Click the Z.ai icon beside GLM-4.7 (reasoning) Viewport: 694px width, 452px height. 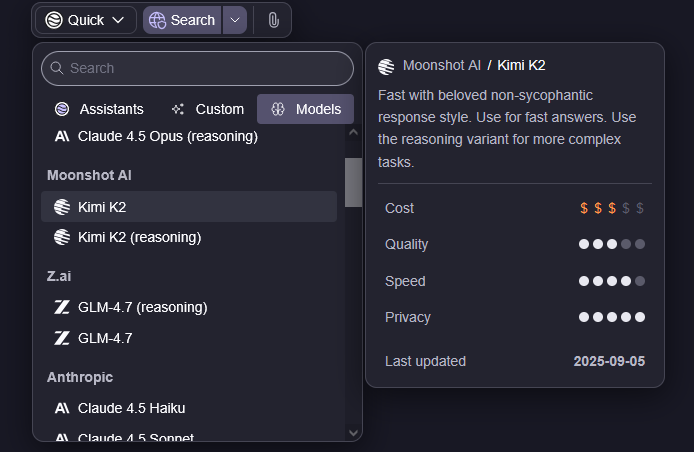pos(62,307)
